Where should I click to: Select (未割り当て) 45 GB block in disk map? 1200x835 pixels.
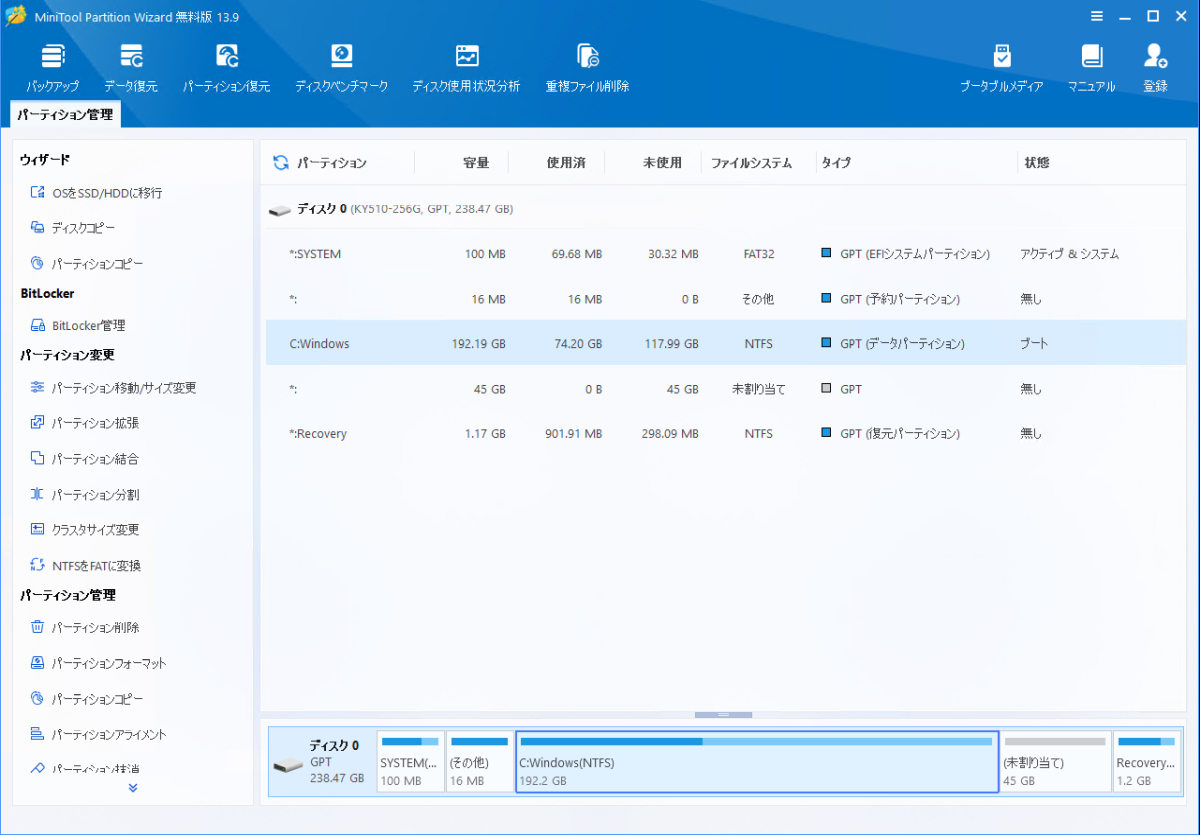pos(1055,762)
